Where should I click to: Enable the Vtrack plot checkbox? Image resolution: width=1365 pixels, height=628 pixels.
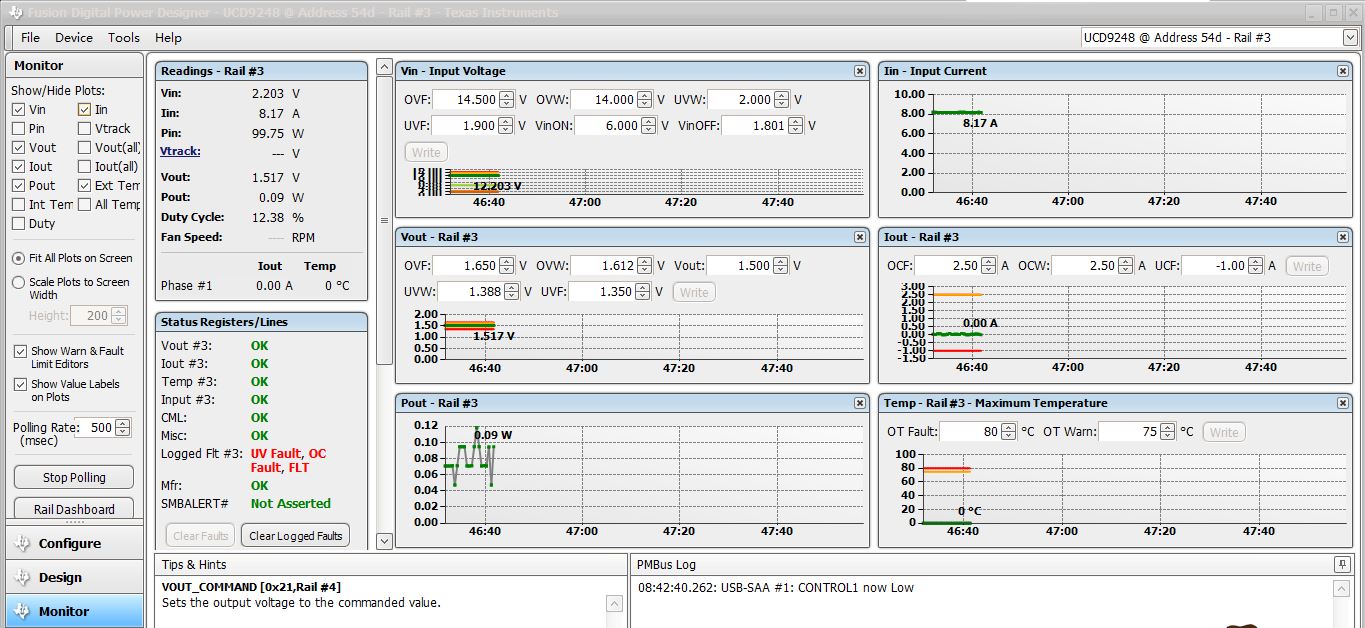click(85, 129)
